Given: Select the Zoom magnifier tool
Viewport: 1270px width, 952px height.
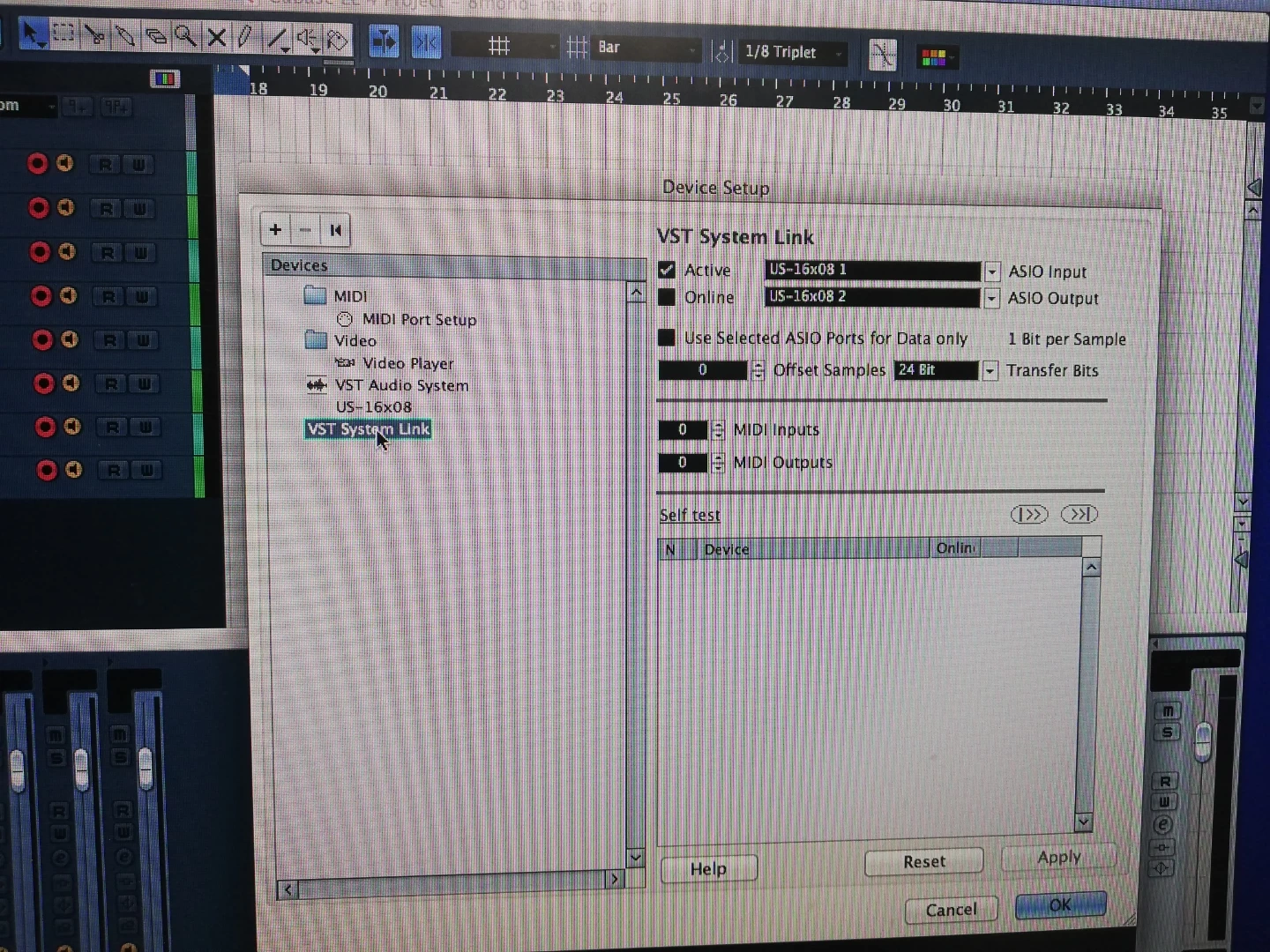Looking at the screenshot, I should coord(185,36).
